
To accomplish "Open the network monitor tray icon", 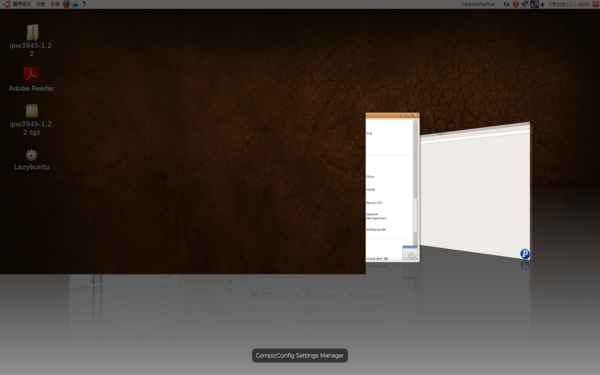I will [x=525, y=4].
